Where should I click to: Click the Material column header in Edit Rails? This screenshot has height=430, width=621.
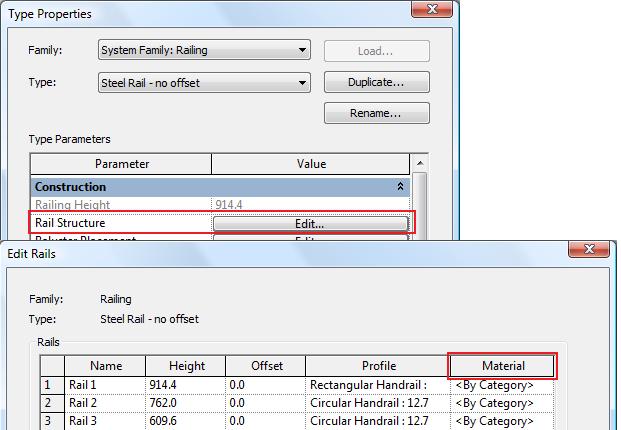pos(503,366)
